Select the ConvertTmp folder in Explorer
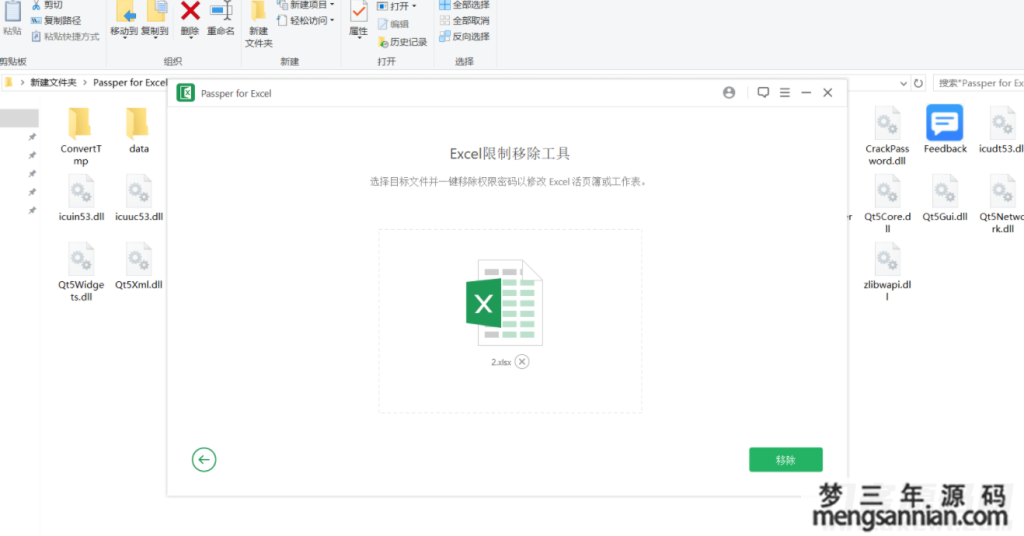The height and width of the screenshot is (536, 1024). tap(80, 136)
